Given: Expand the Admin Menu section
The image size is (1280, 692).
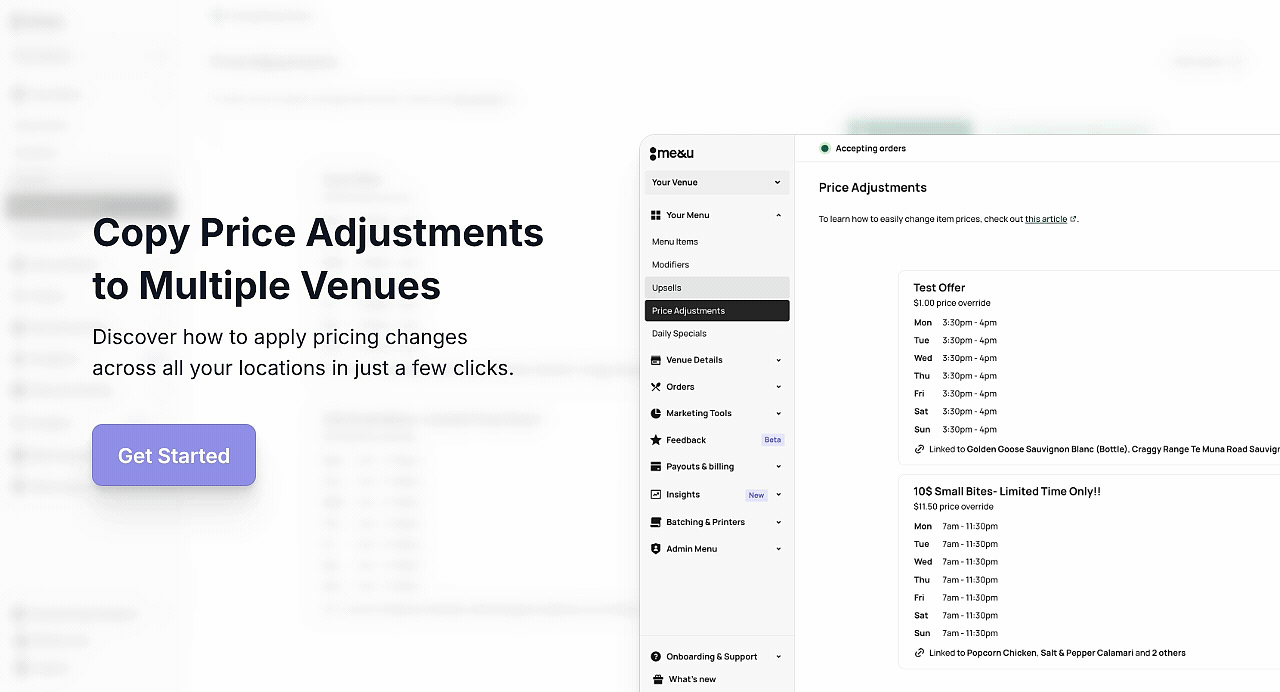Looking at the screenshot, I should (778, 549).
